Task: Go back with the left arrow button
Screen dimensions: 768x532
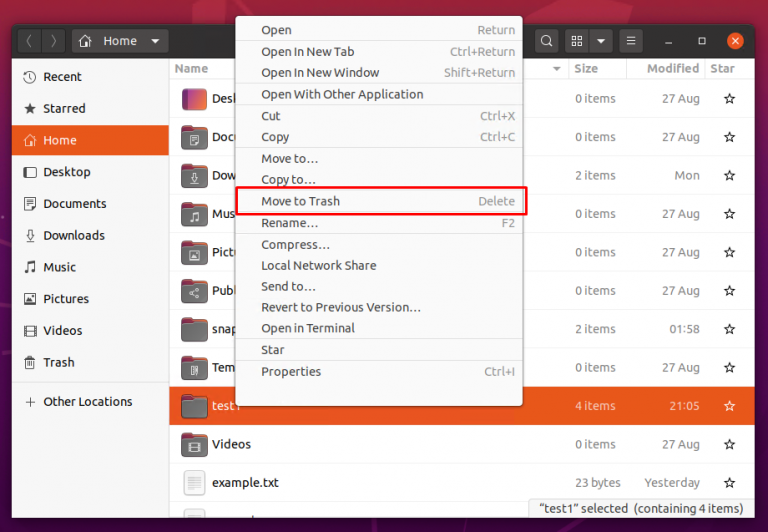Action: [x=29, y=41]
